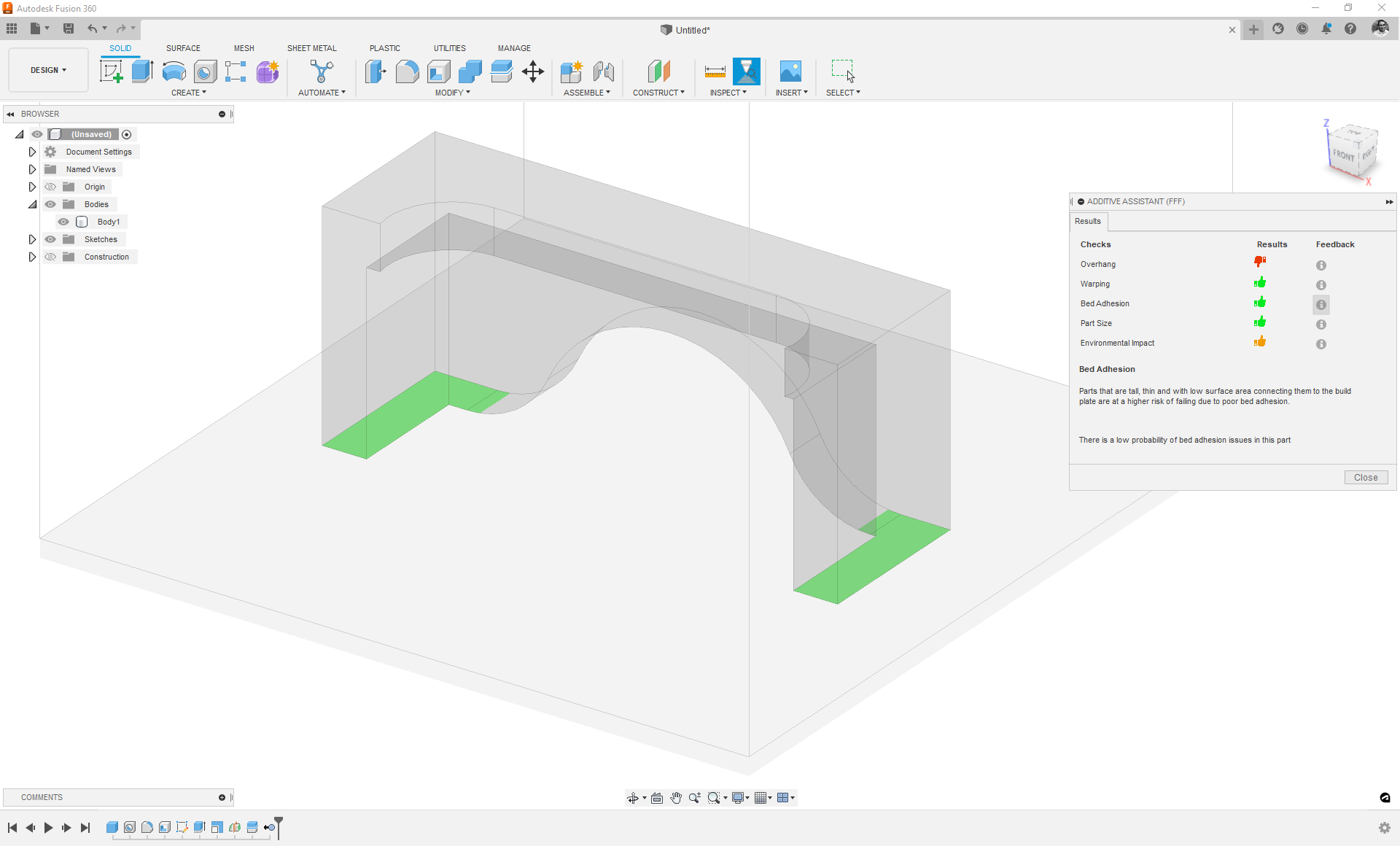Close the Additive Assistant panel

[1365, 478]
